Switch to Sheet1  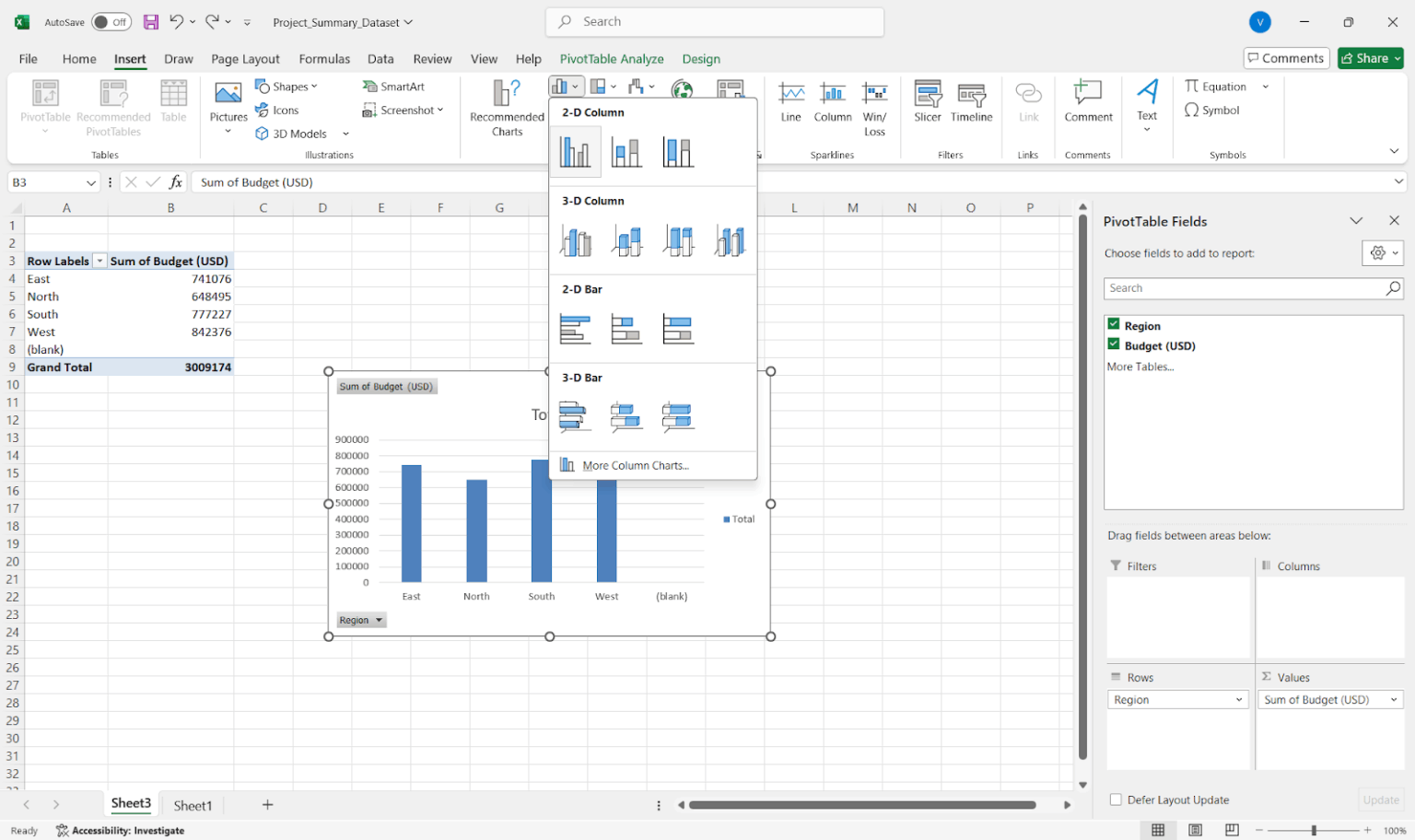(x=193, y=804)
